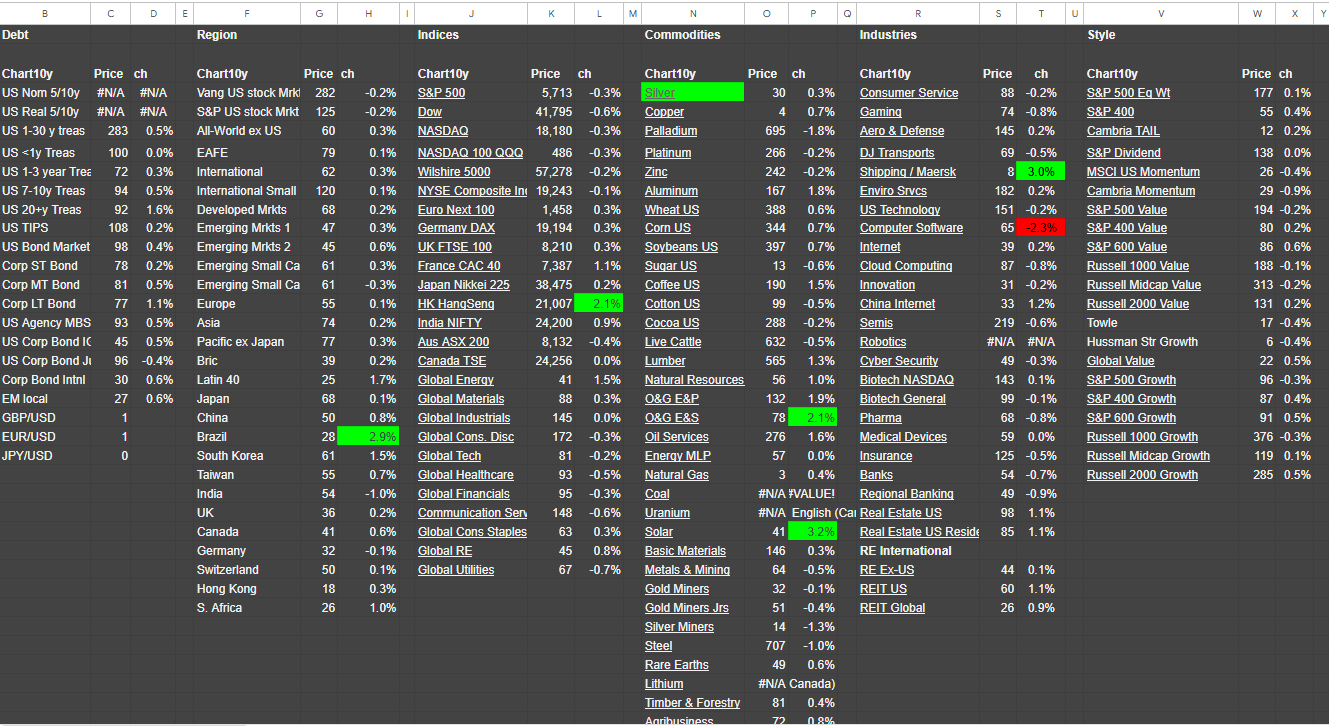Open the Cloud Computing link
The image size is (1329, 726).
906,266
